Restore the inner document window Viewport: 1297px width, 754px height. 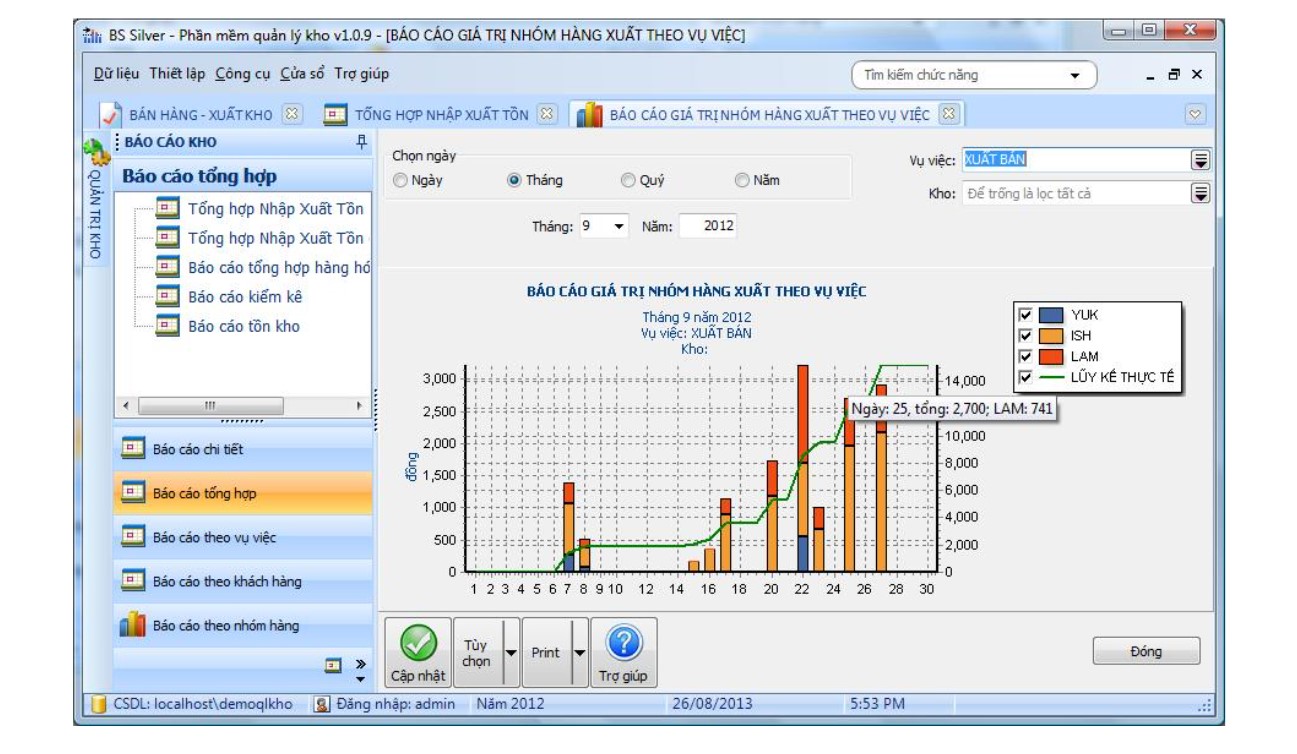pyautogui.click(x=1174, y=75)
